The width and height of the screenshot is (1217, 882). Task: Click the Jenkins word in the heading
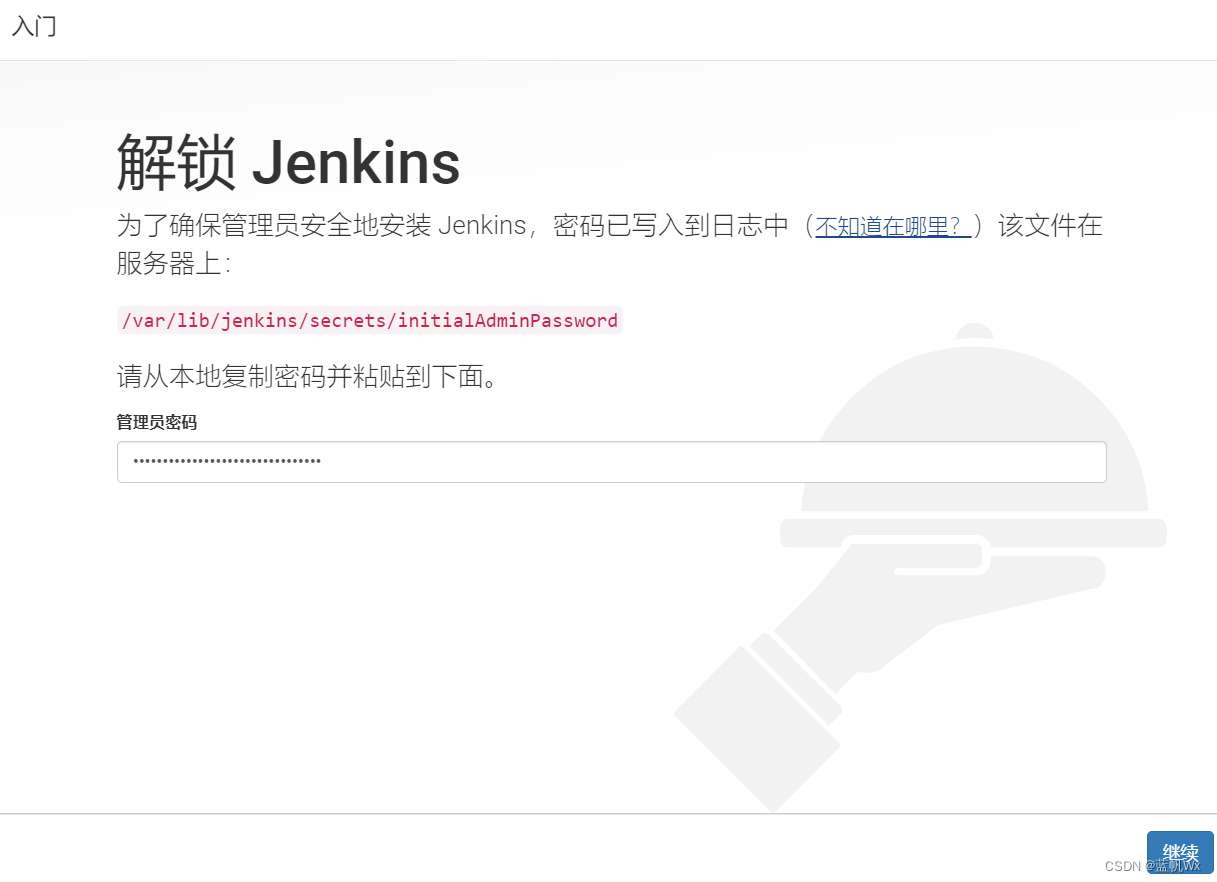pos(356,162)
